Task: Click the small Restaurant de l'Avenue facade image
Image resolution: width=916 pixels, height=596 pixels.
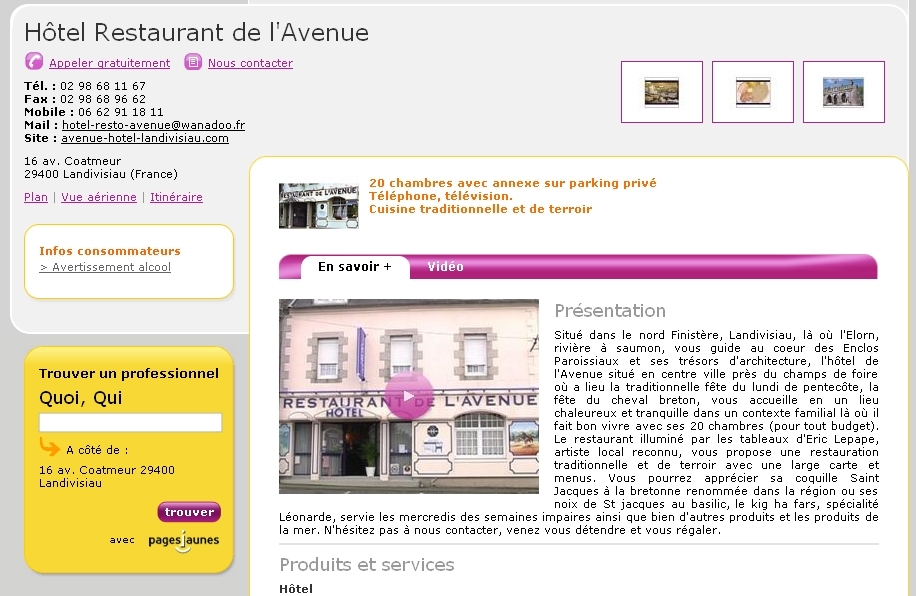Action: coord(319,206)
